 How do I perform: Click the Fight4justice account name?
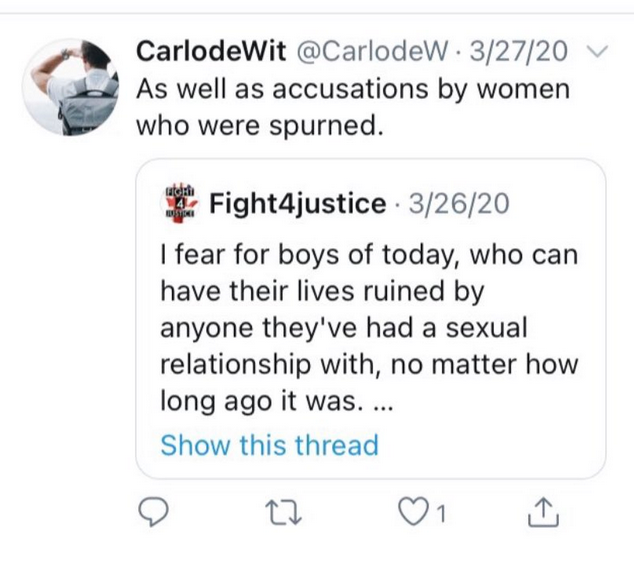(x=298, y=204)
